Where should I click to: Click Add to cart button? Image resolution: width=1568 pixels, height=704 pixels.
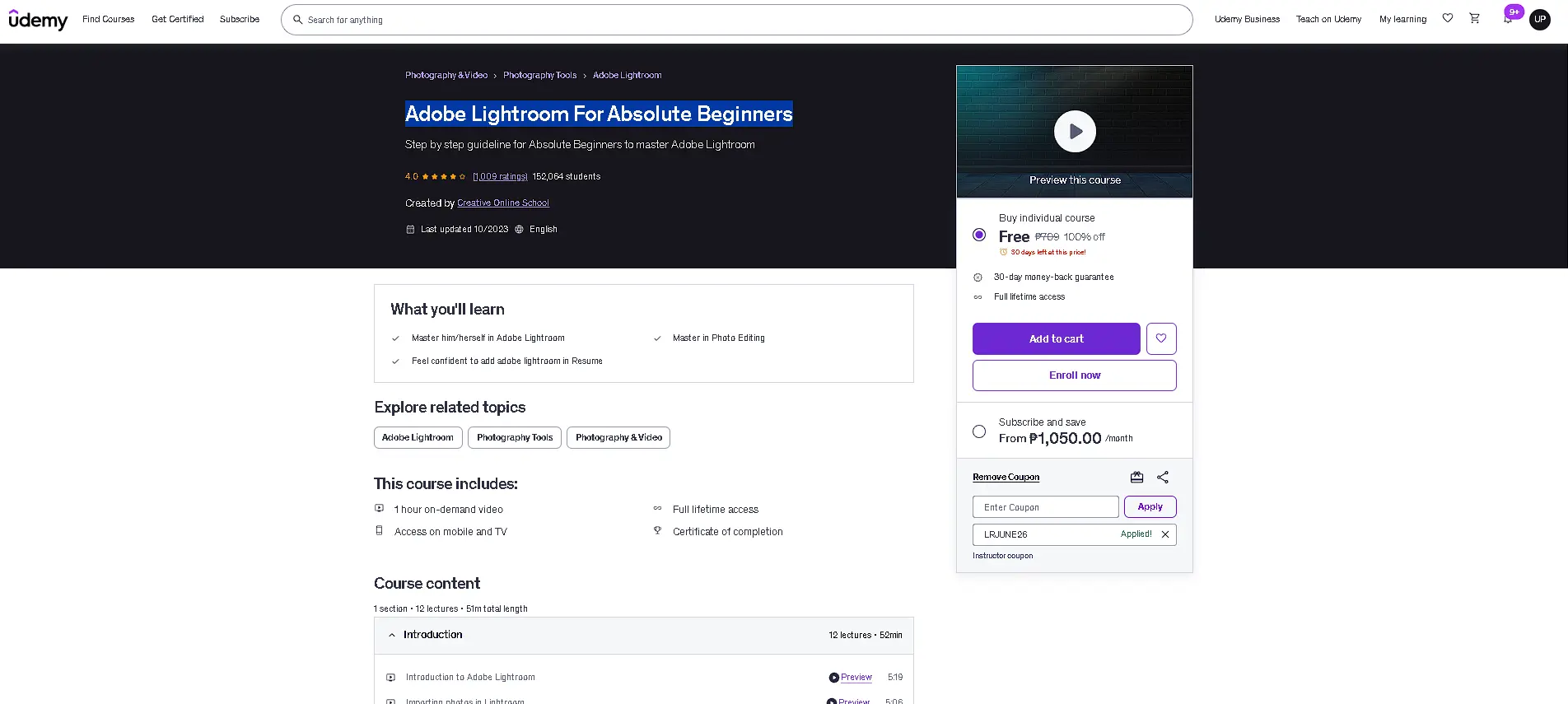point(1057,338)
